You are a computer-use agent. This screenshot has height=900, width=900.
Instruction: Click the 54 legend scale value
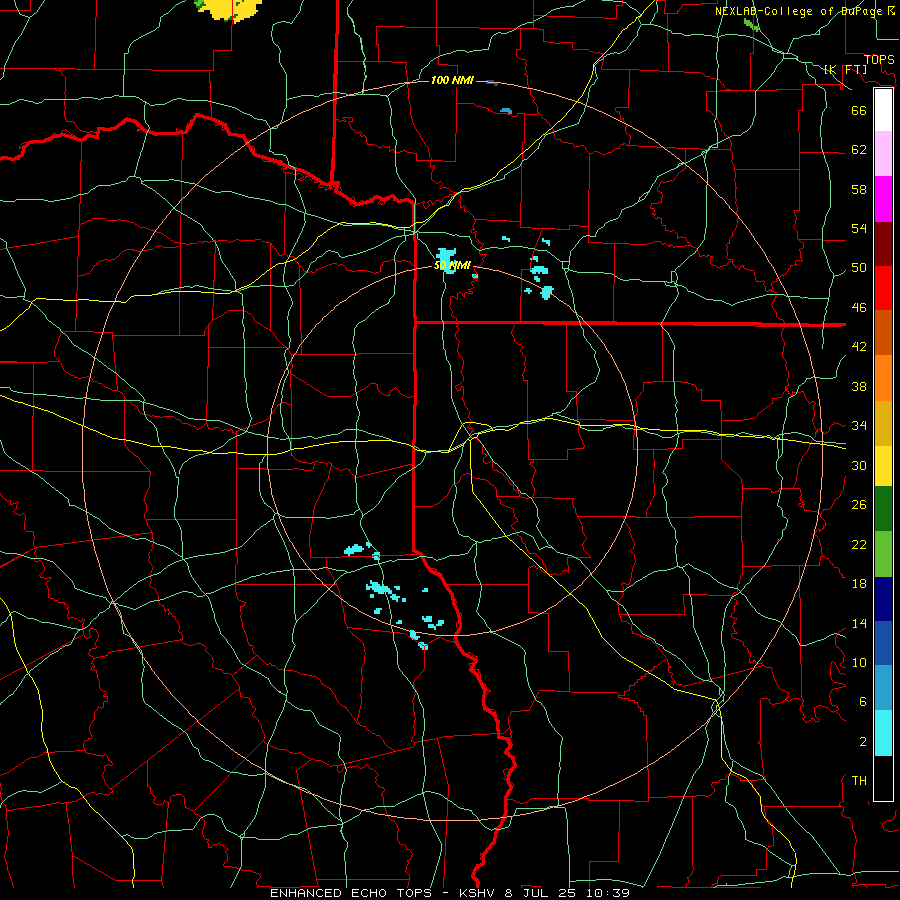click(859, 228)
